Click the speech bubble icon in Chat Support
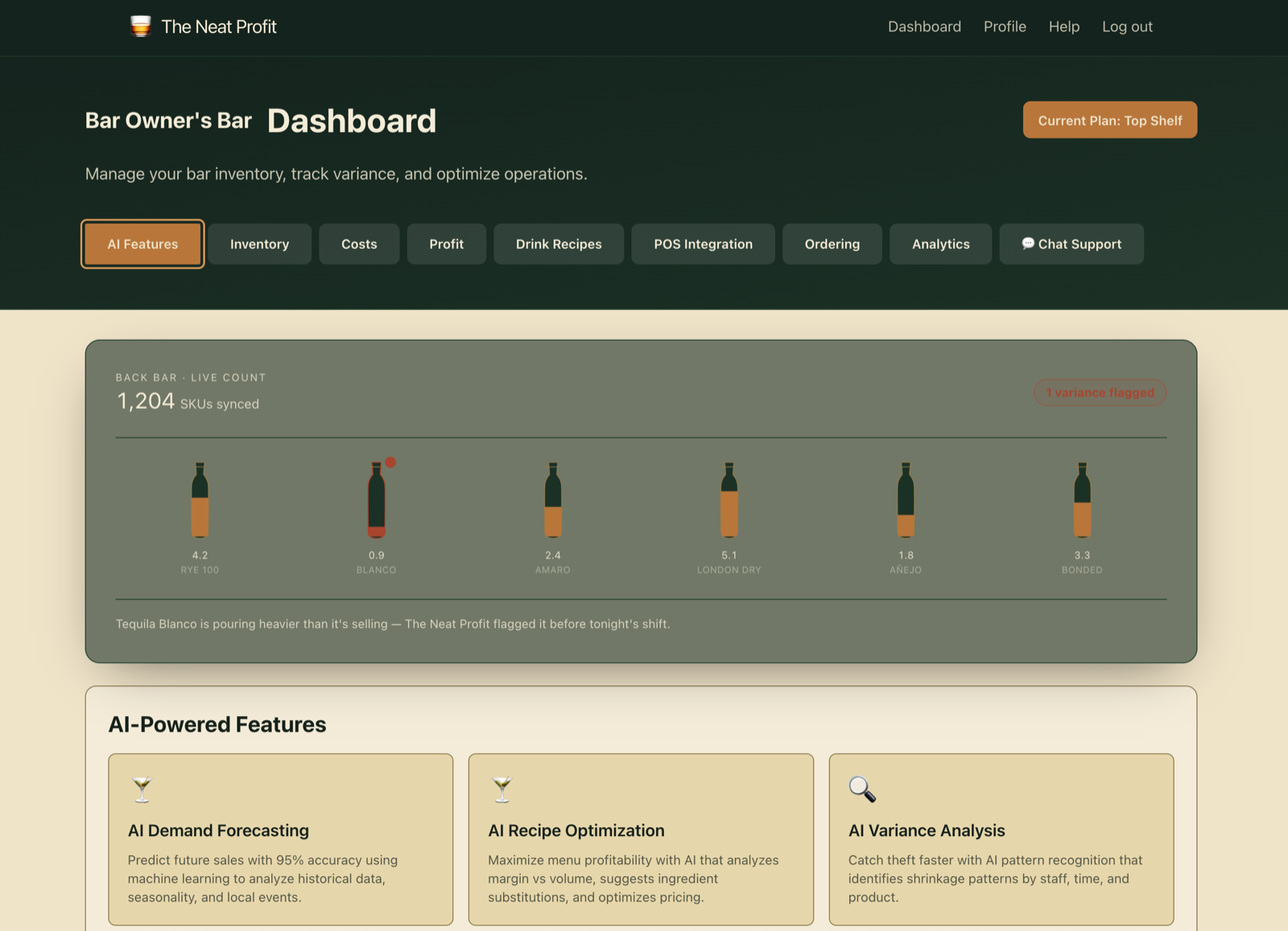1288x931 pixels. pyautogui.click(x=1028, y=243)
